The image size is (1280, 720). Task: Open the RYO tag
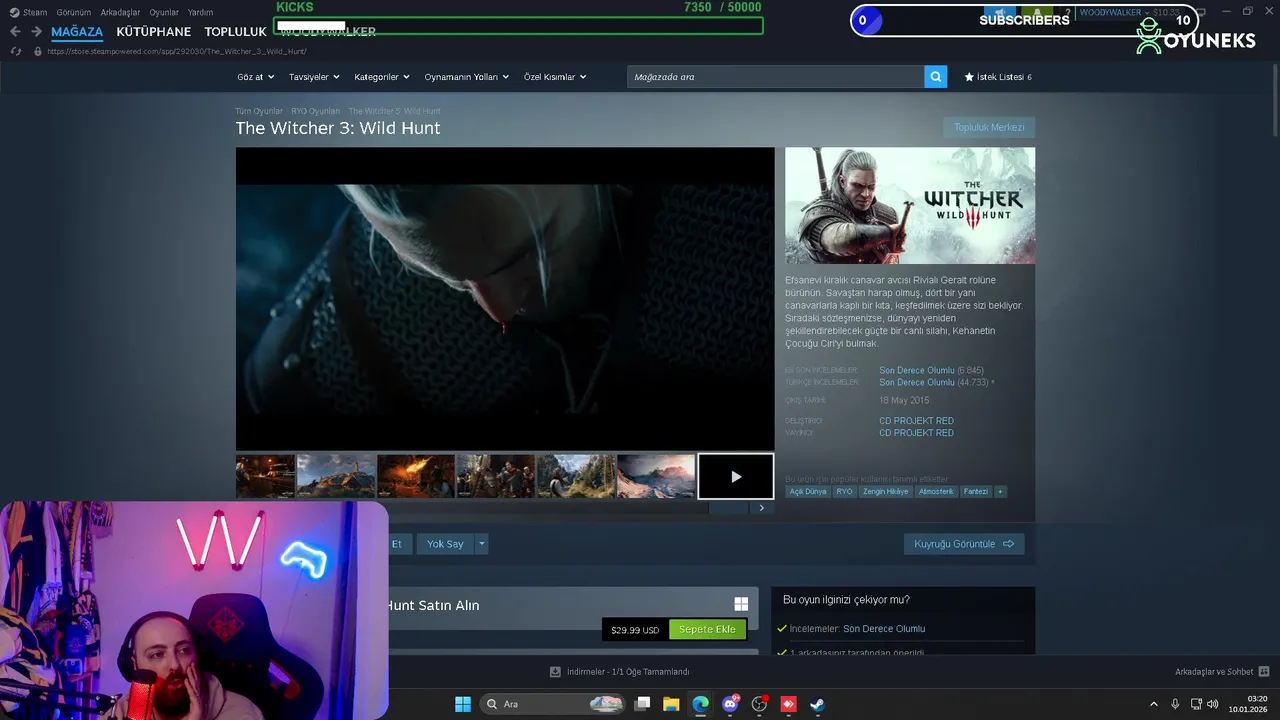845,491
